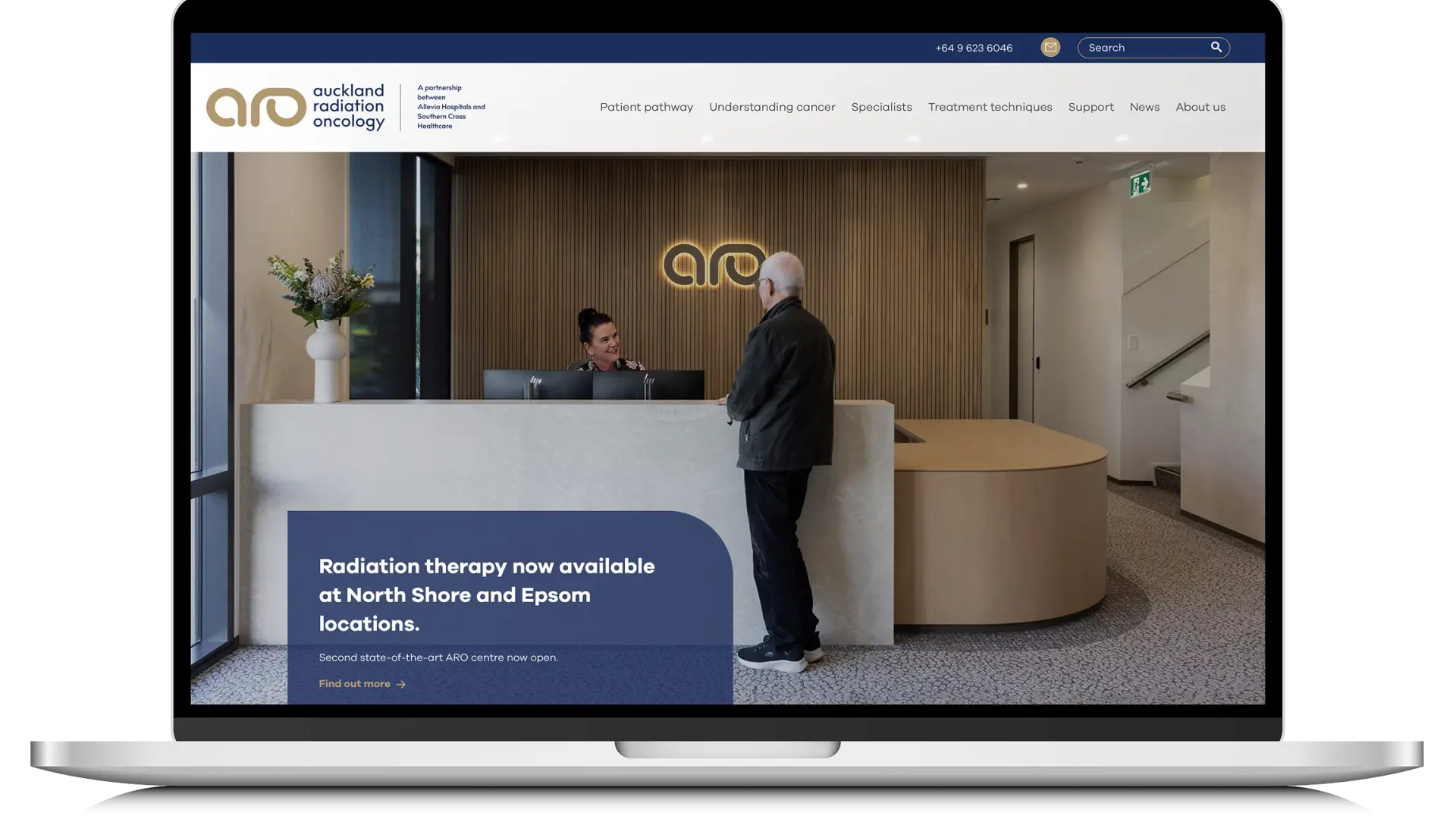
Task: Click the Second state-of-the-art ARO centre text
Action: pyautogui.click(x=438, y=657)
